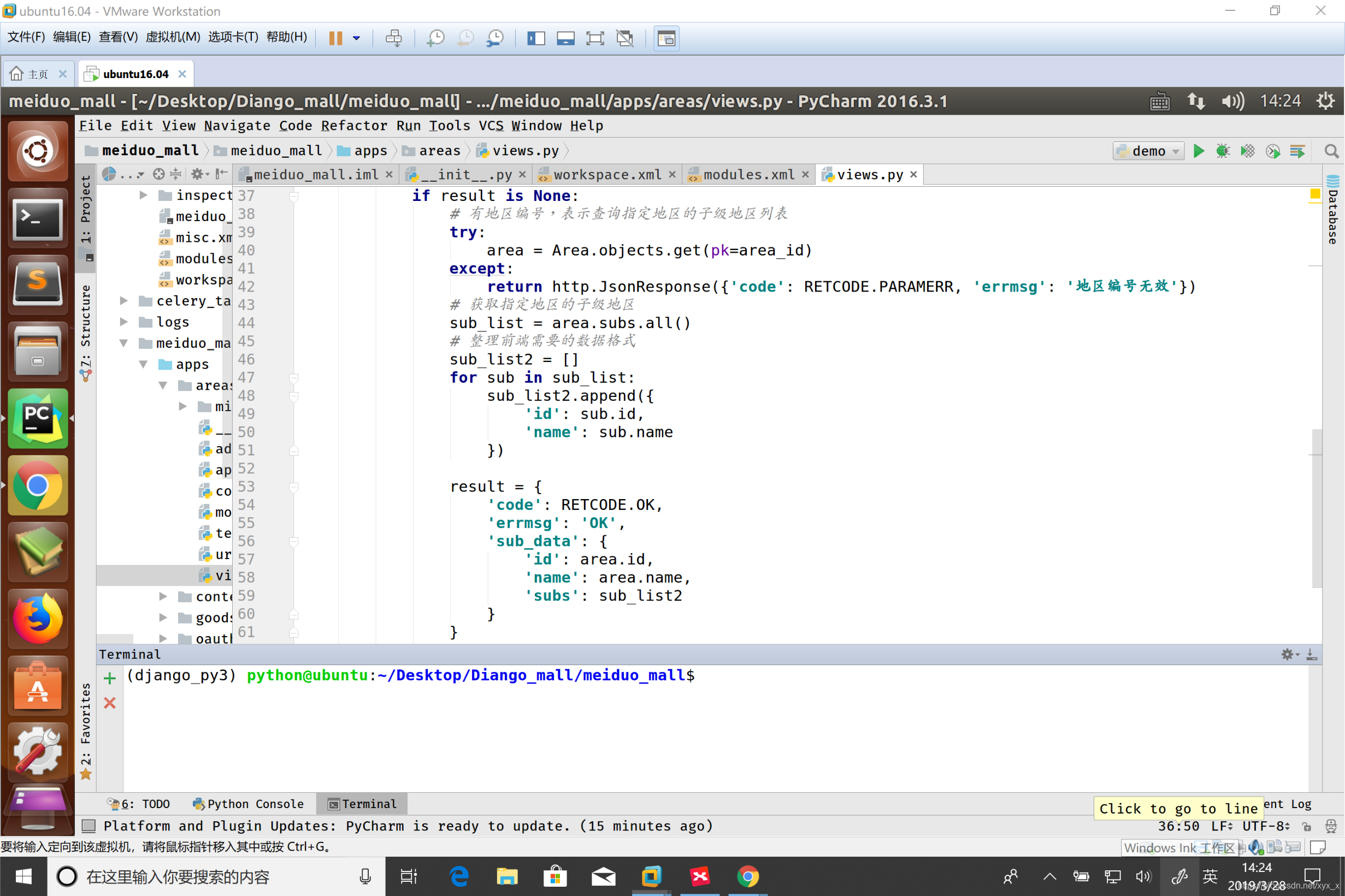Open VMware 虚拟机(M) menu

(x=173, y=37)
